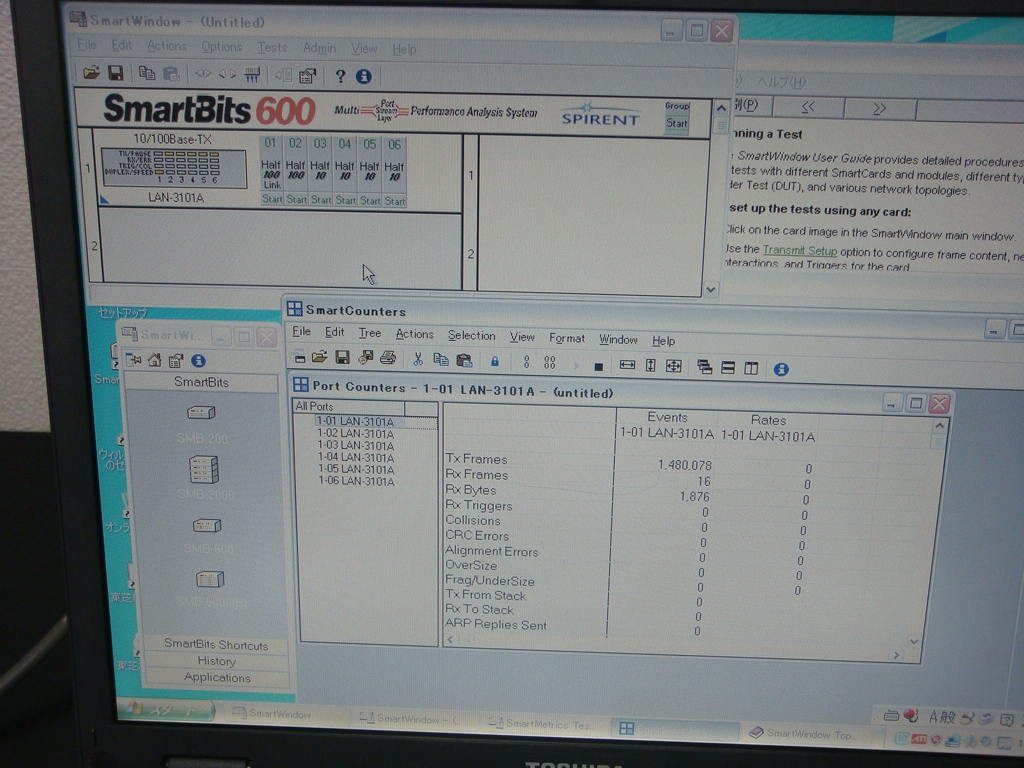1024x768 pixels.
Task: Click the SmartBits panel header
Action: 201,382
